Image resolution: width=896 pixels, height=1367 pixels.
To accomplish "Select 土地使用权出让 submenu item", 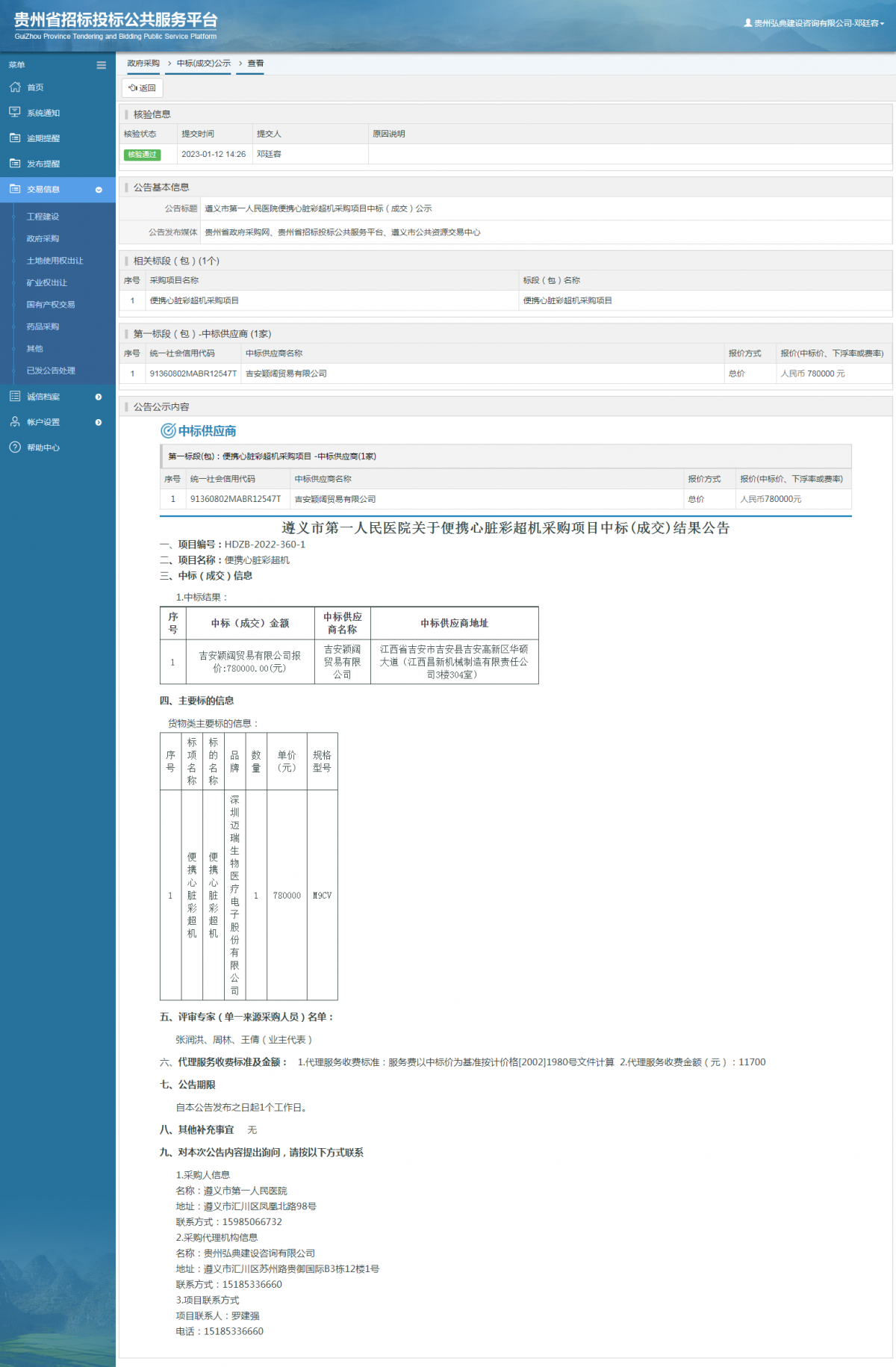I will [x=55, y=261].
